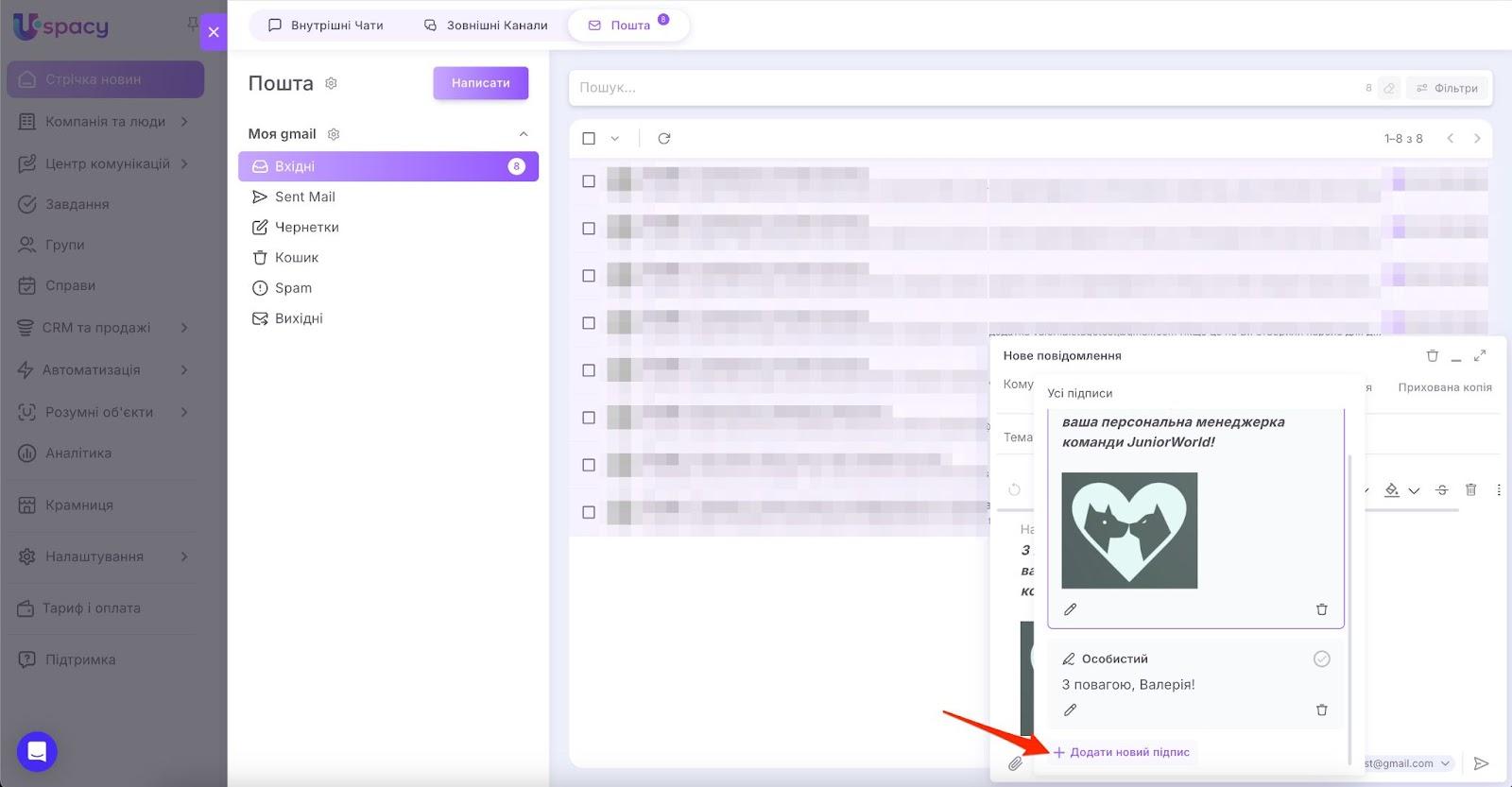The height and width of the screenshot is (787, 1512).
Task: Open the gear settings for Моя gmail
Action: (x=334, y=134)
